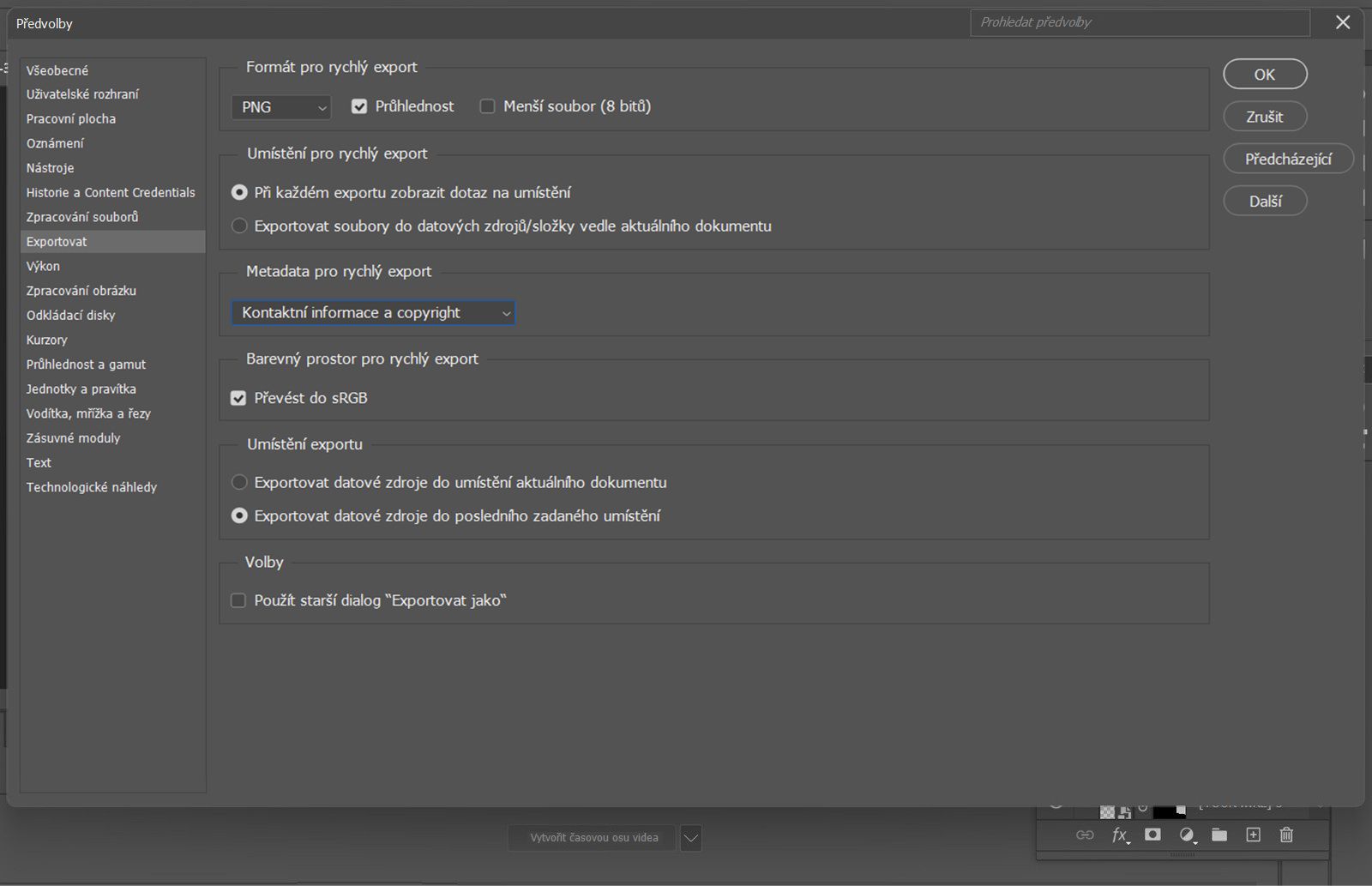
Task: Open the PNG format dropdown
Action: (280, 106)
